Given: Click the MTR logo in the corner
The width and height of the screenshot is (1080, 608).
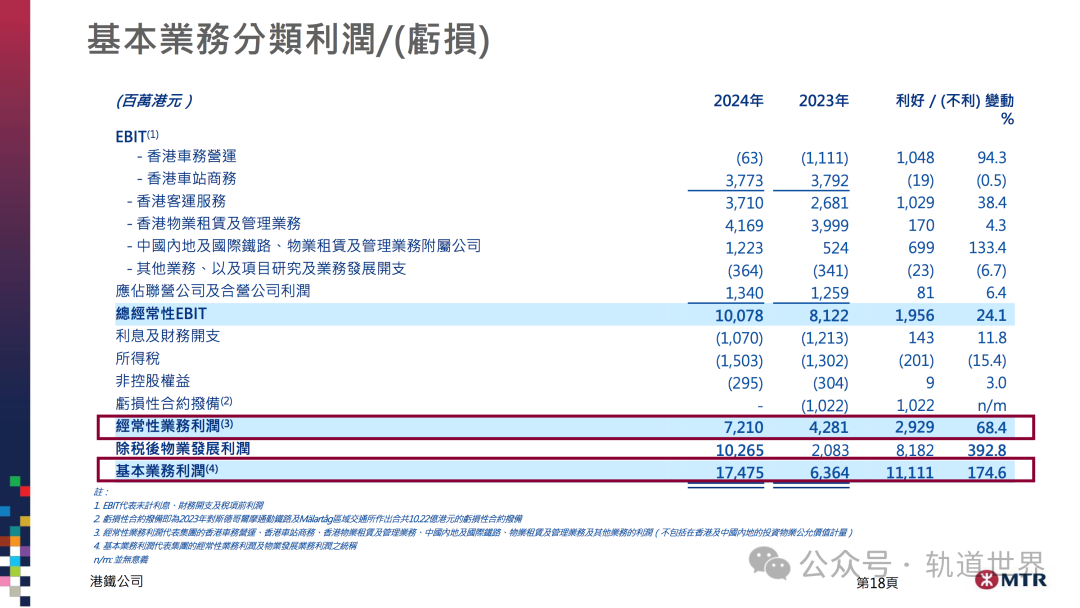Looking at the screenshot, I should point(1010,580).
